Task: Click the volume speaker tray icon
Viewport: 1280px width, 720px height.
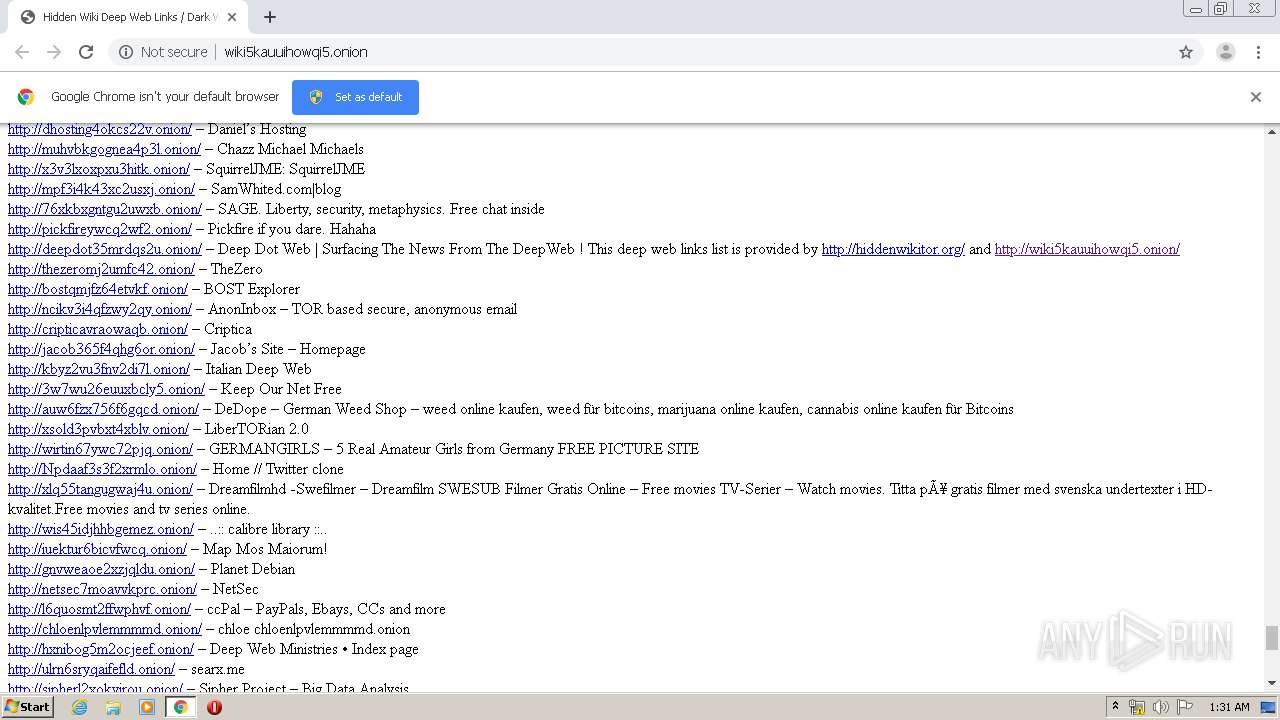Action: pos(1161,707)
